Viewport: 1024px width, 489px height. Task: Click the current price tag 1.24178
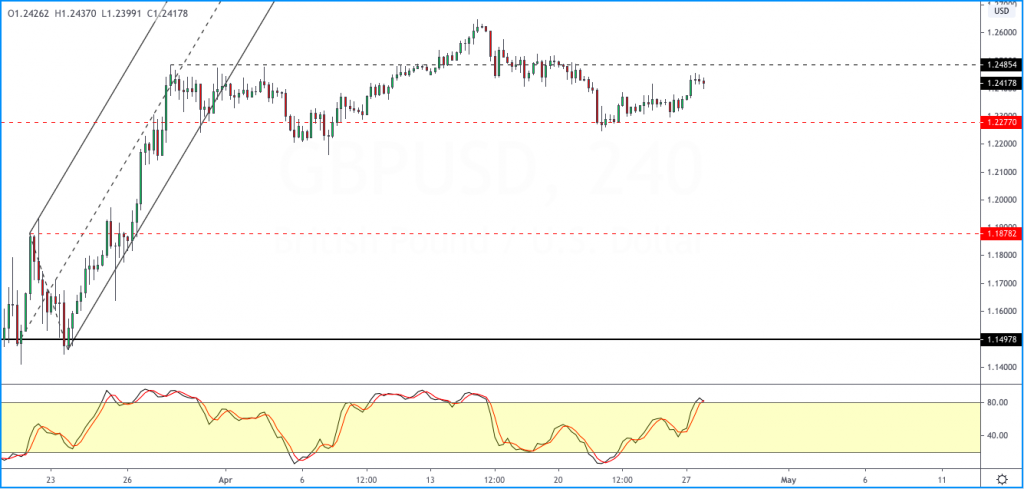[x=1001, y=83]
